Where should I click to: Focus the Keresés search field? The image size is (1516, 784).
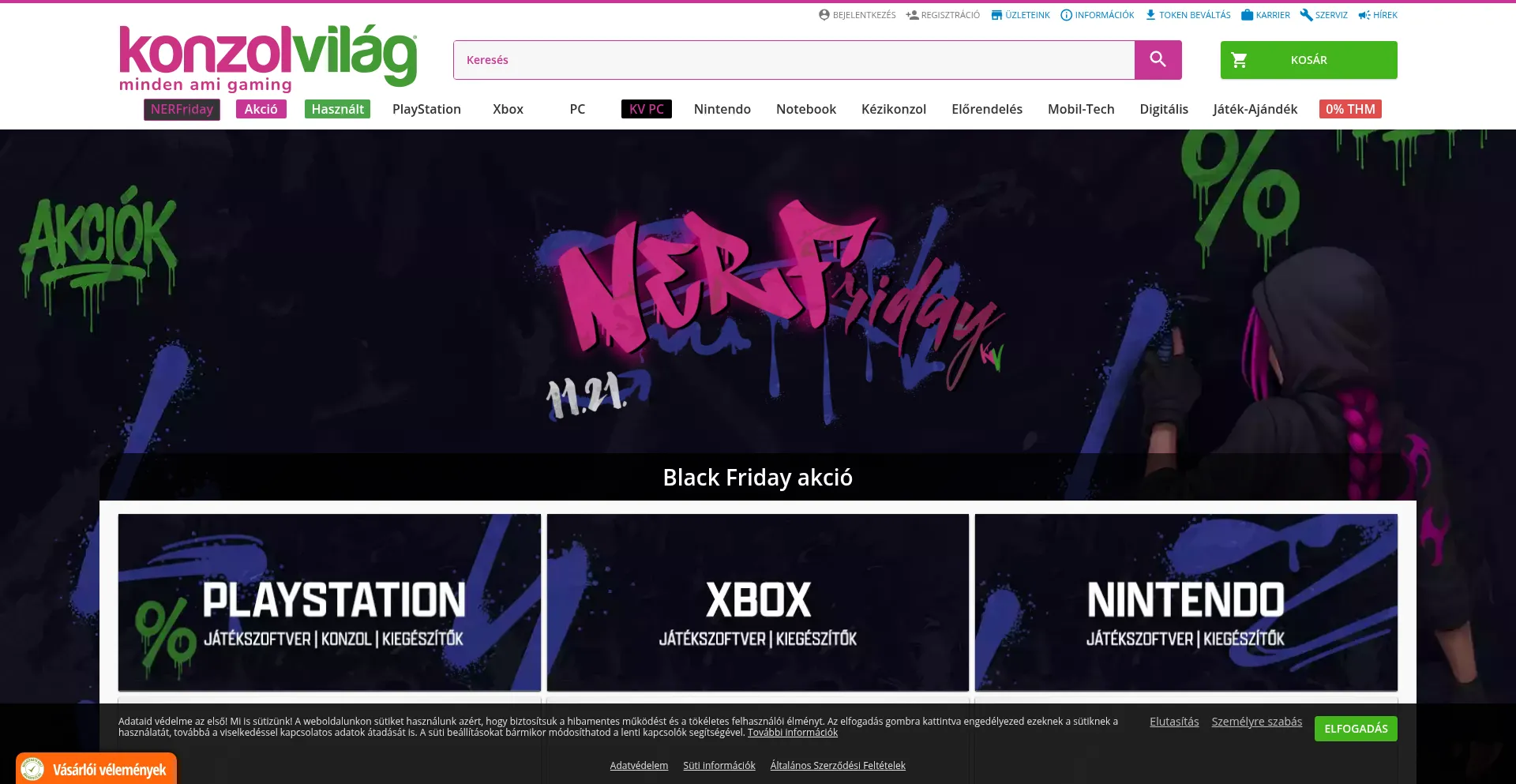[x=794, y=60]
